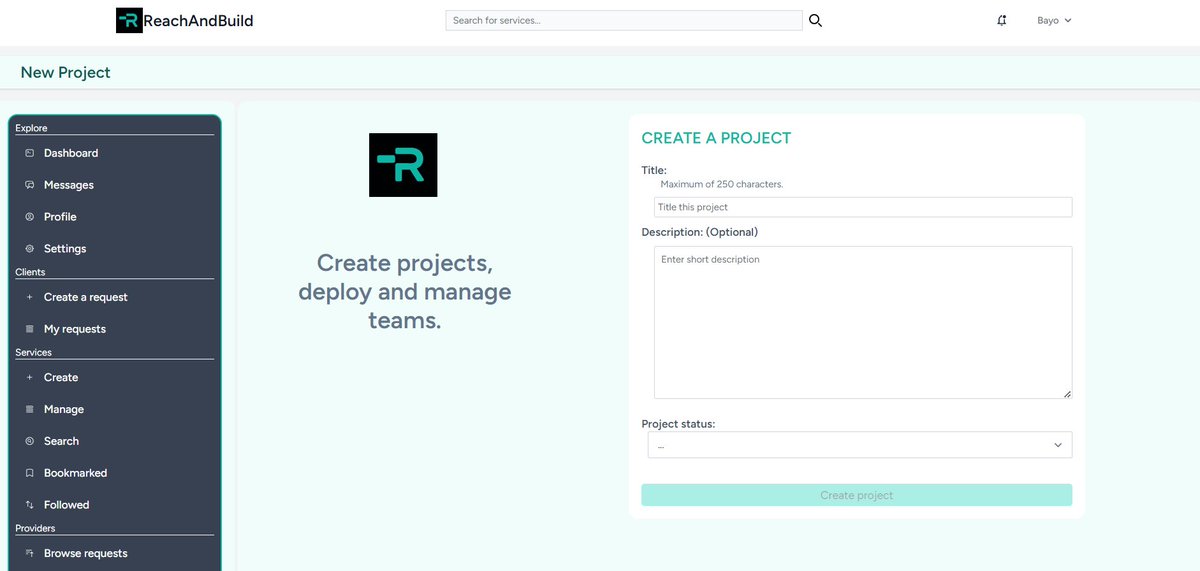Click 'Create projects, deploy and manage teams.' tagline
This screenshot has width=1200, height=571.
point(404,292)
